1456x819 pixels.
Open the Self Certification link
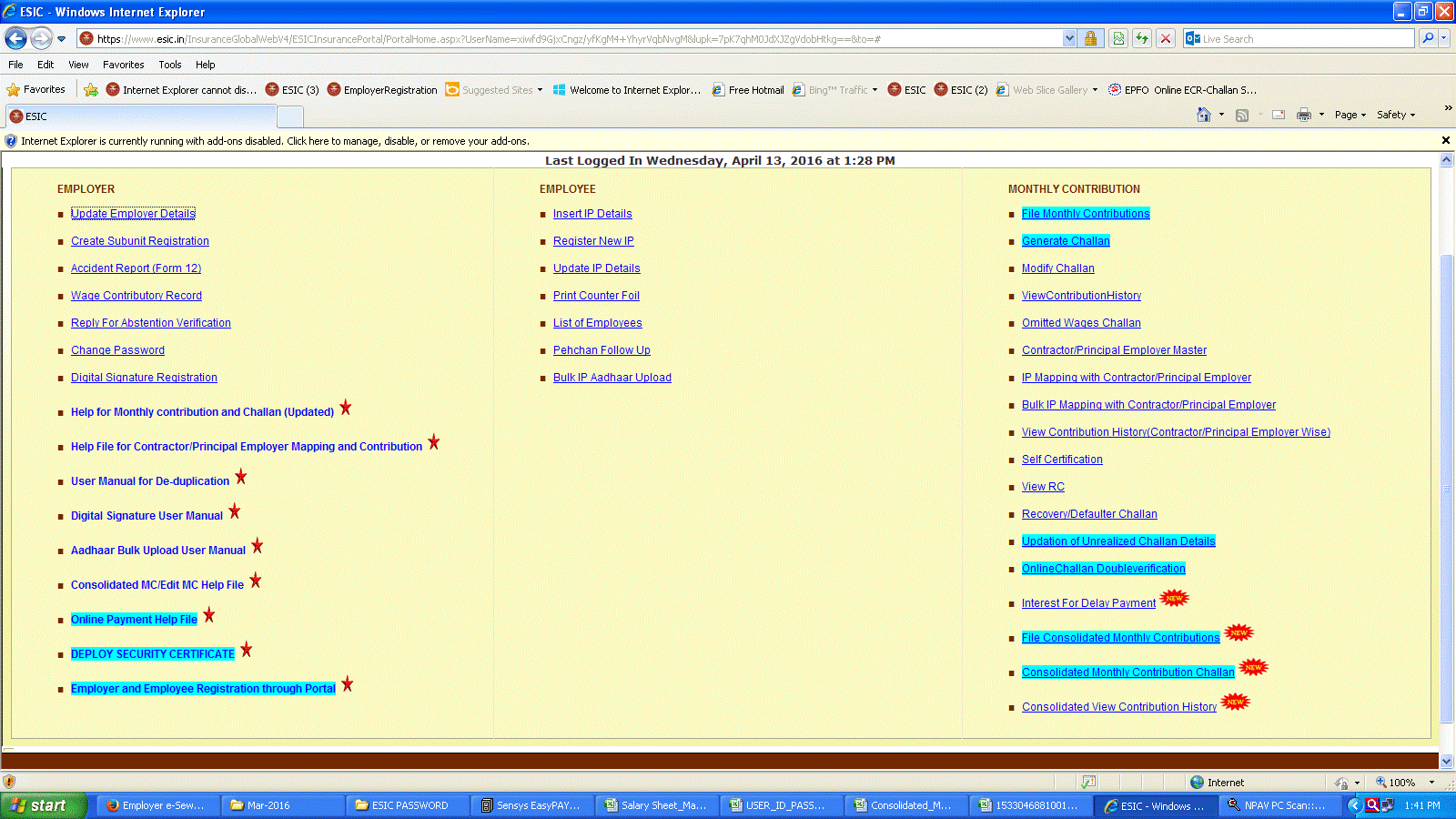(x=1062, y=460)
